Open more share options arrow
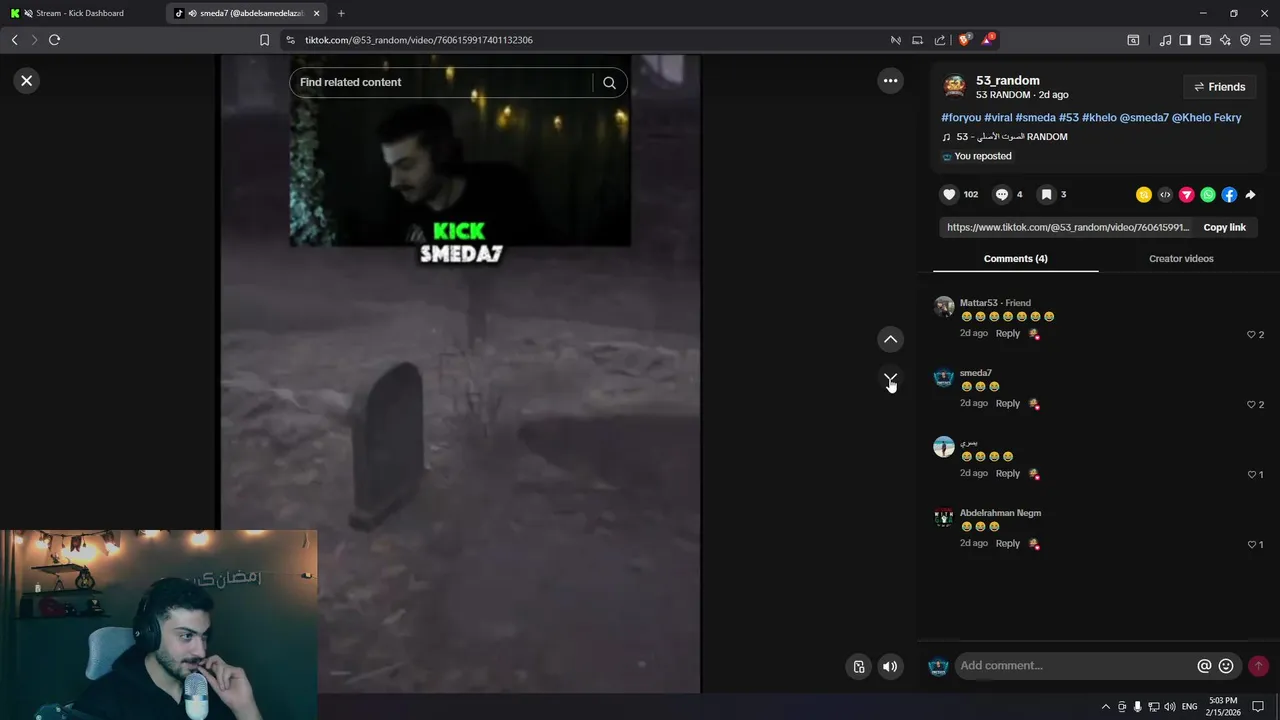 (1250, 195)
